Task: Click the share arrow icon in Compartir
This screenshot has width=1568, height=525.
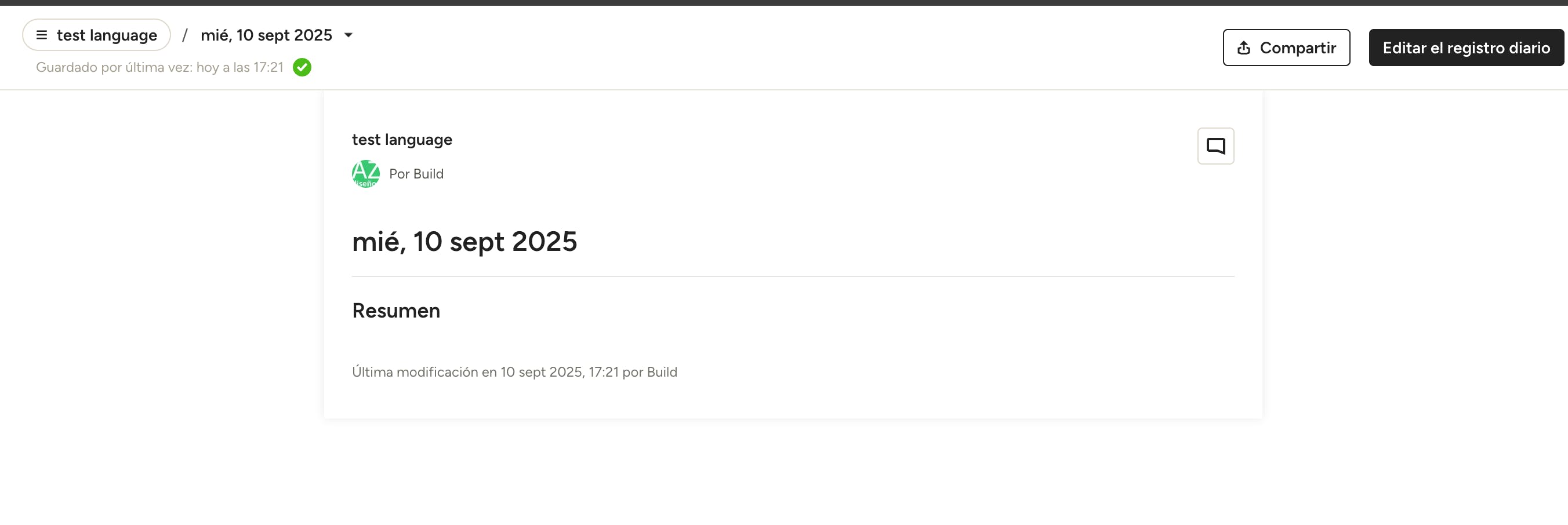Action: (1244, 48)
